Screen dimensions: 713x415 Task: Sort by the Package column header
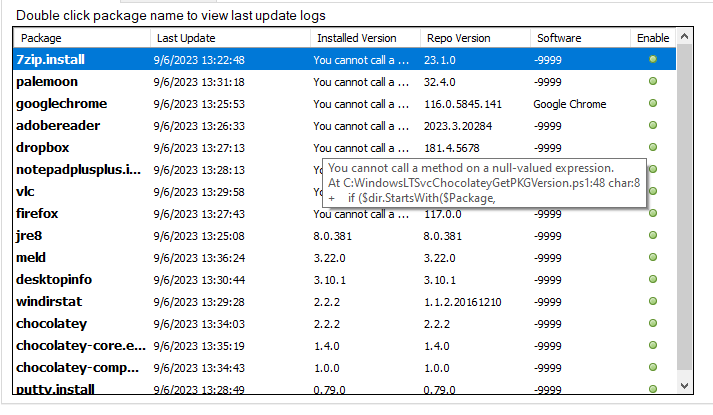click(x=80, y=38)
